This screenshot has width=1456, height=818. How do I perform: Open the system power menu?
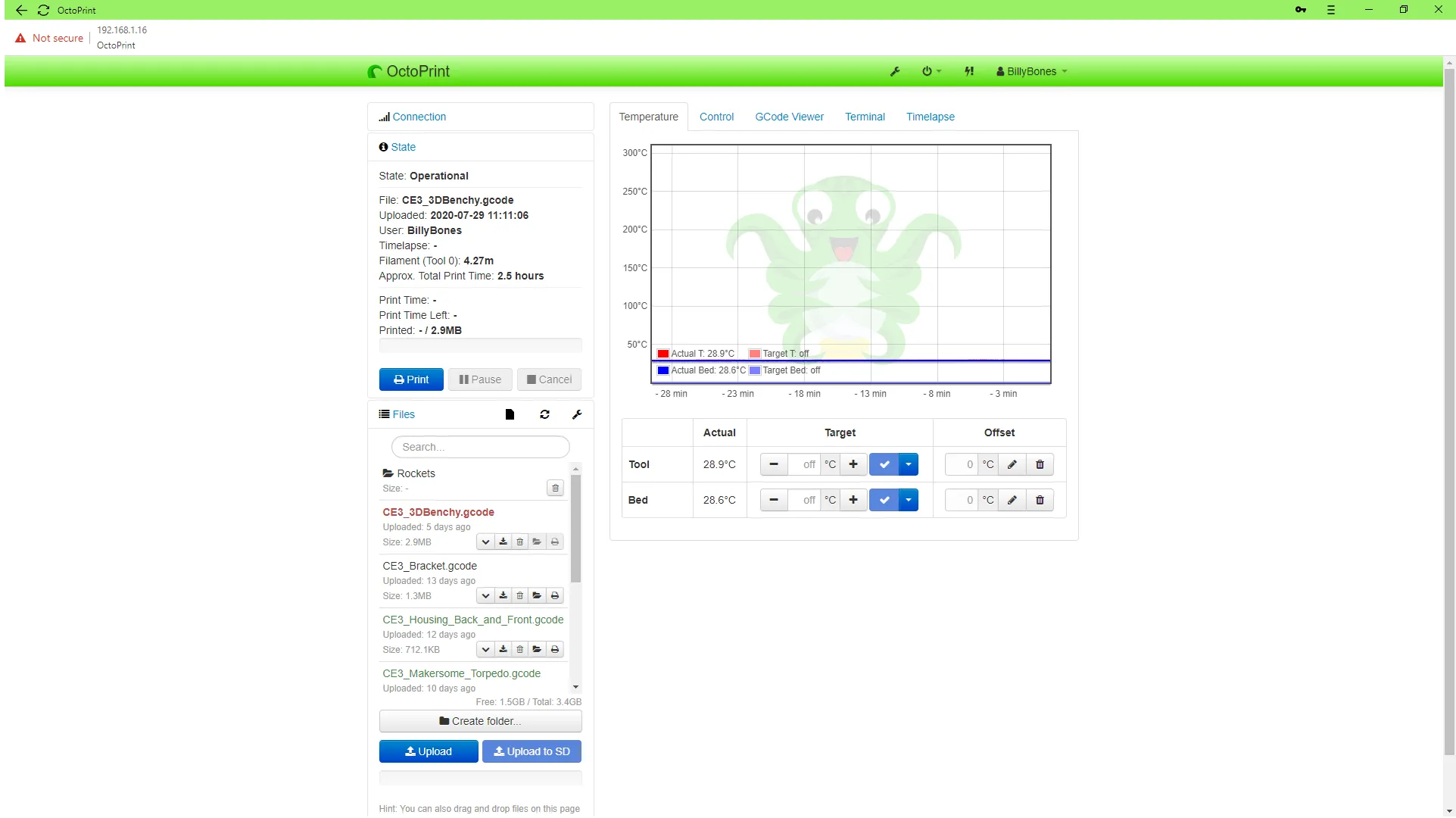click(931, 71)
